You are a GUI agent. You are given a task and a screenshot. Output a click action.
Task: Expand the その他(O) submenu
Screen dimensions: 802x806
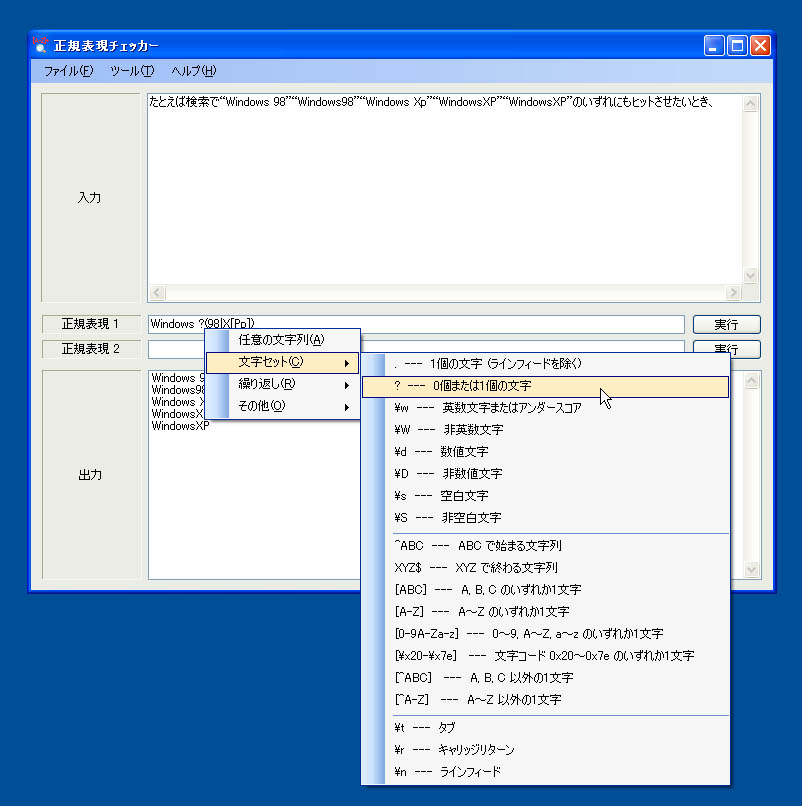tap(281, 406)
